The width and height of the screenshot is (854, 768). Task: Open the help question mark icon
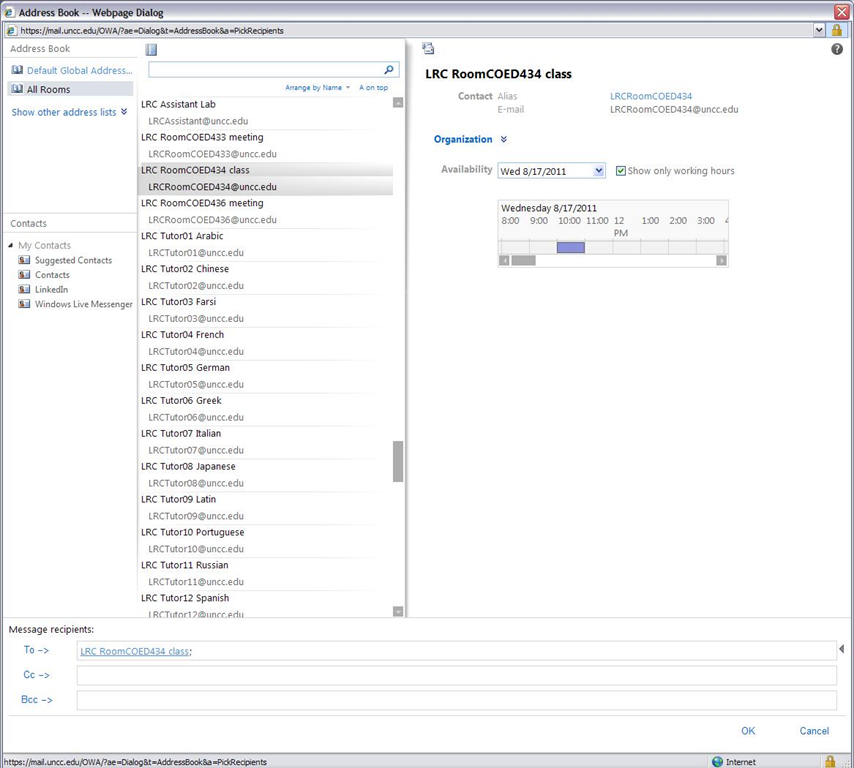[837, 49]
